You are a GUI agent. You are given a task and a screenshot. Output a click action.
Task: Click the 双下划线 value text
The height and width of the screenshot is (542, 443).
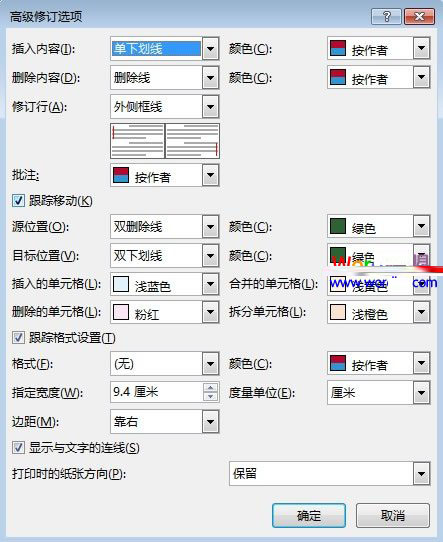138,256
